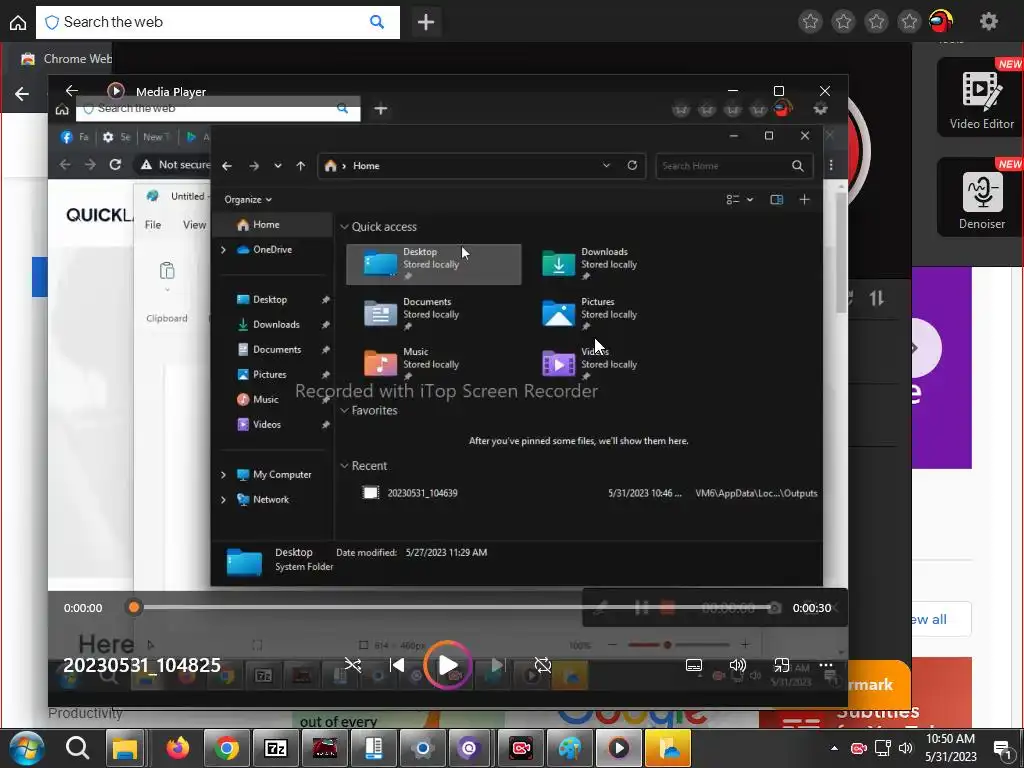Image resolution: width=1024 pixels, height=768 pixels.
Task: Toggle shuffle in Media Player
Action: point(353,665)
